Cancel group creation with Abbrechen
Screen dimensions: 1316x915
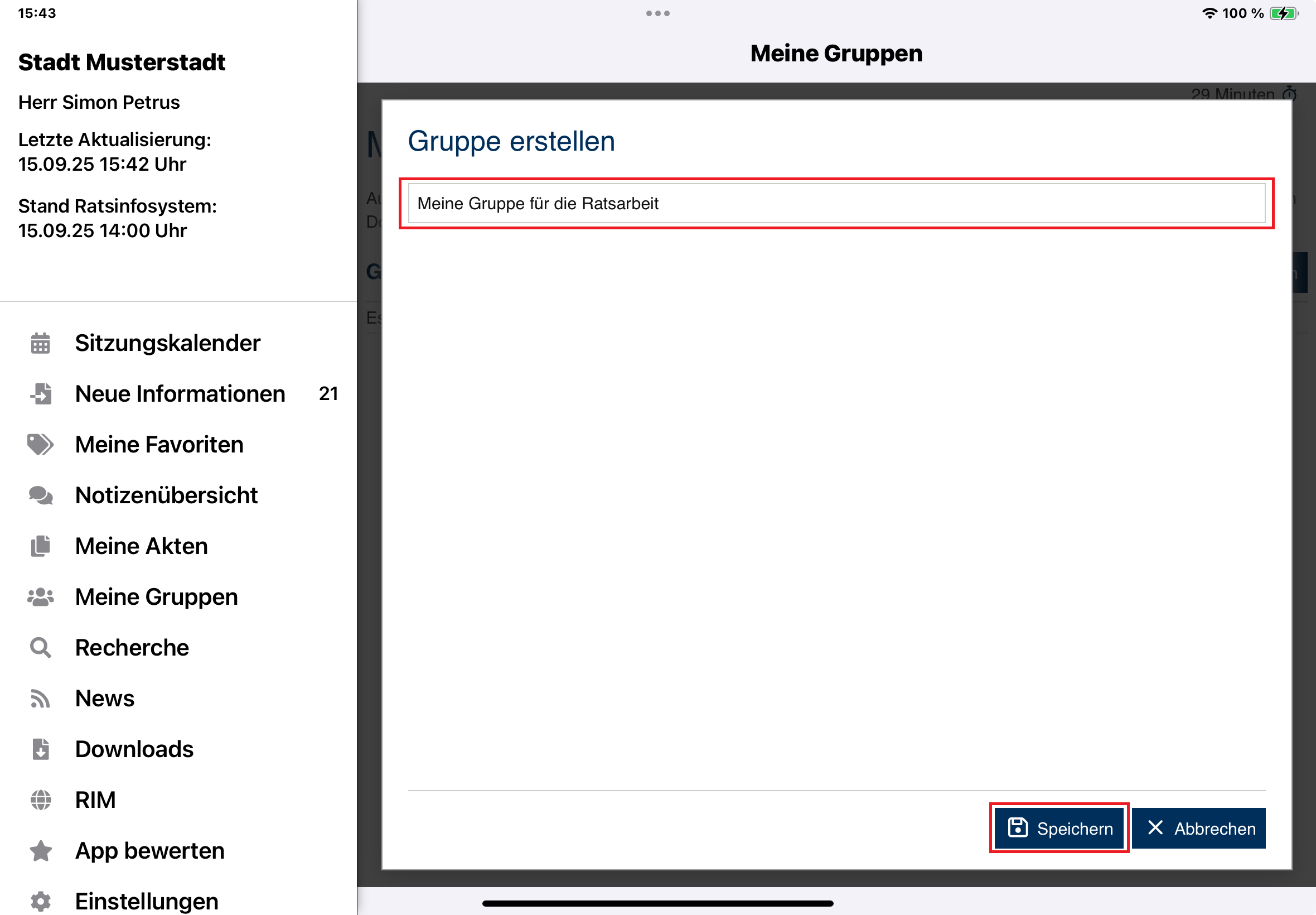coord(1198,828)
